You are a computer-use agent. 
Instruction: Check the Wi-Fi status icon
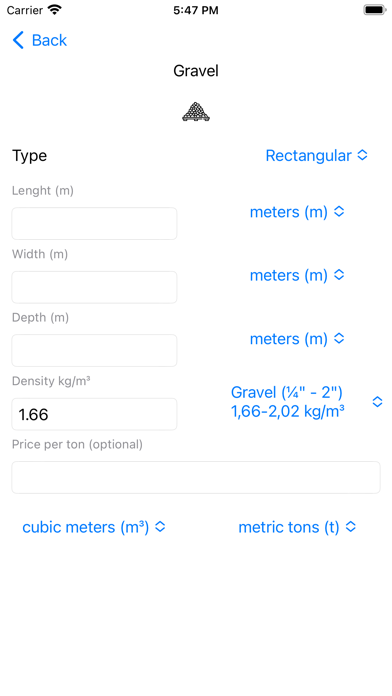tap(55, 10)
